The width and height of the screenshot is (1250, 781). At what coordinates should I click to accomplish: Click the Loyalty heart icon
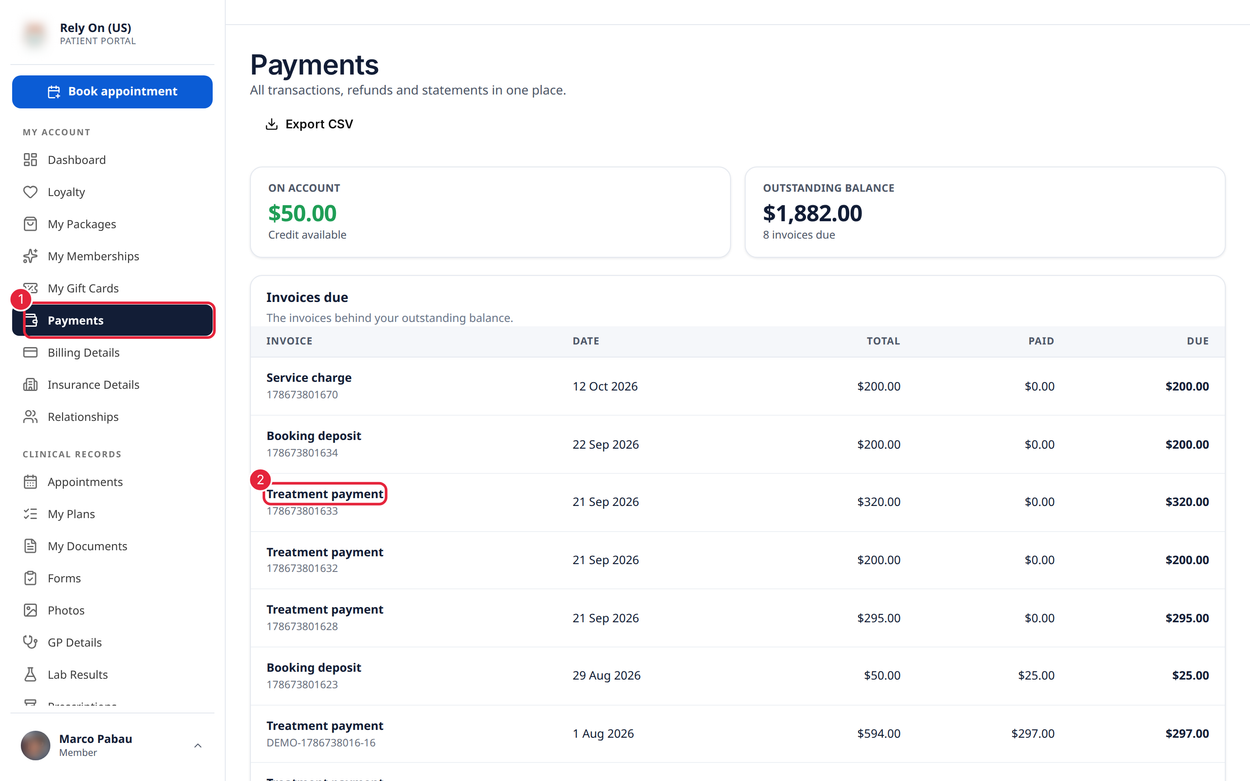click(x=30, y=192)
